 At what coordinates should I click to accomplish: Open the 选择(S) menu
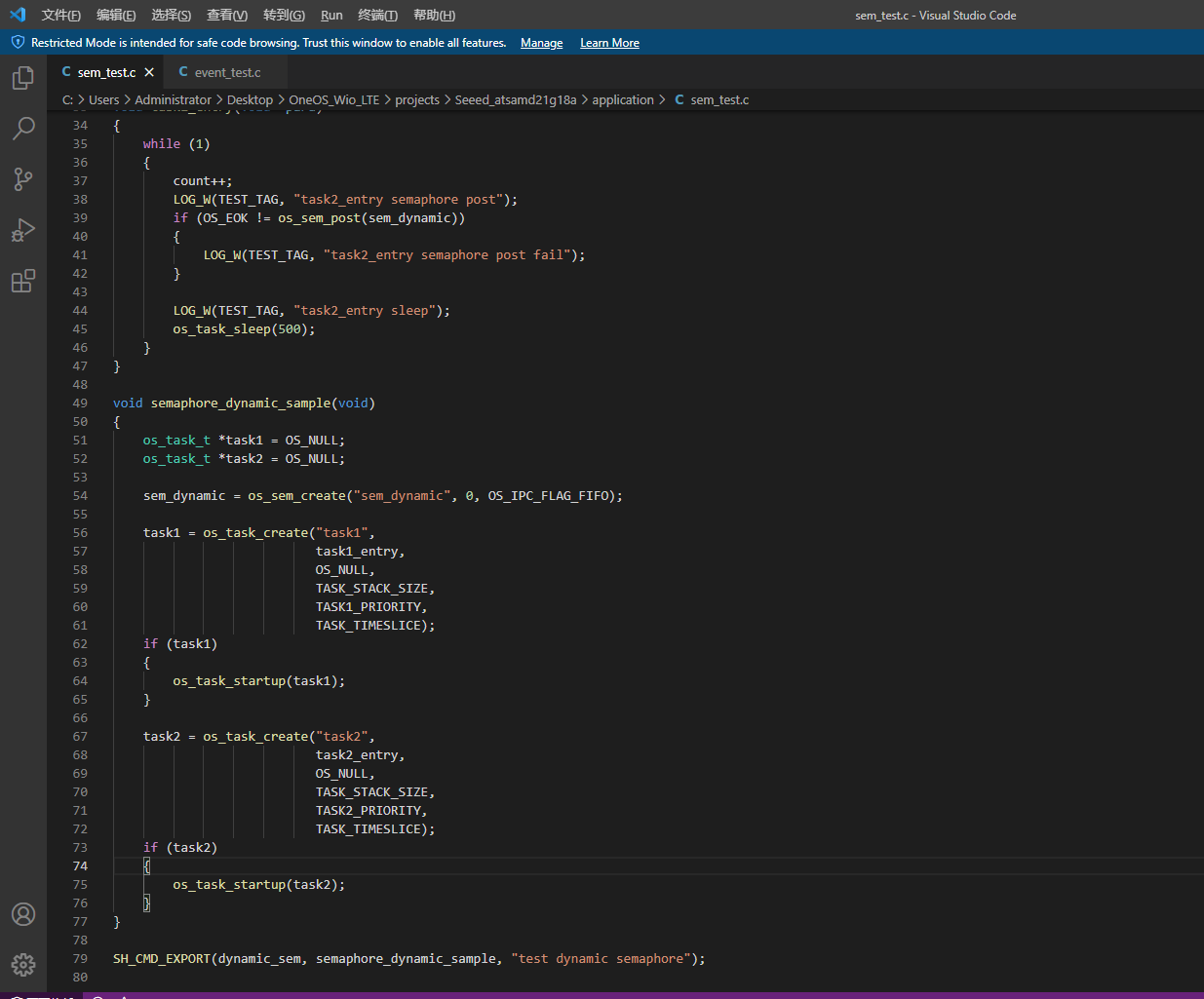point(172,15)
